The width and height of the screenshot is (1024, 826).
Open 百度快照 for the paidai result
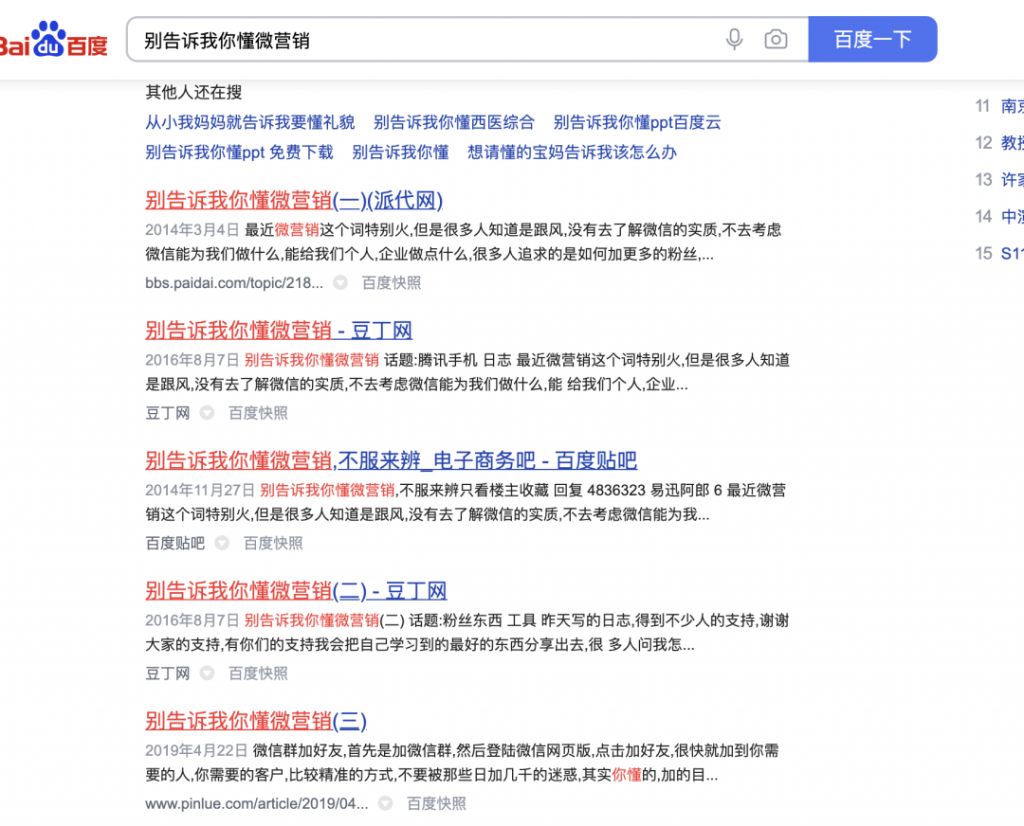pyautogui.click(x=391, y=283)
